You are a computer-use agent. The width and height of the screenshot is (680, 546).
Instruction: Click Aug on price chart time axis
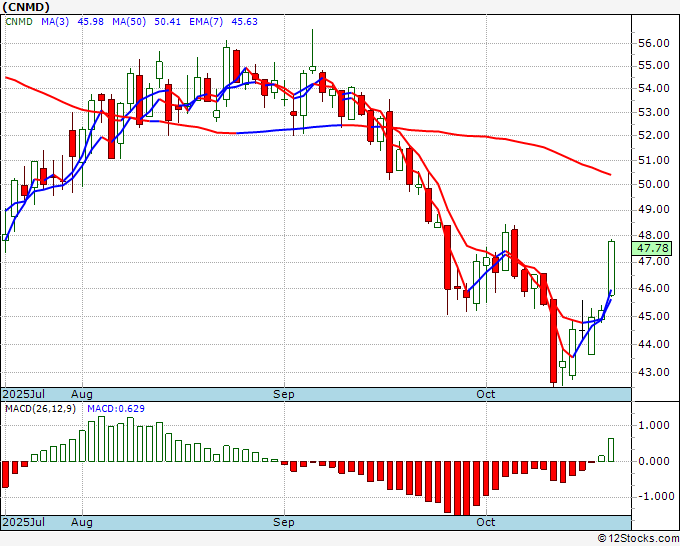(x=82, y=394)
